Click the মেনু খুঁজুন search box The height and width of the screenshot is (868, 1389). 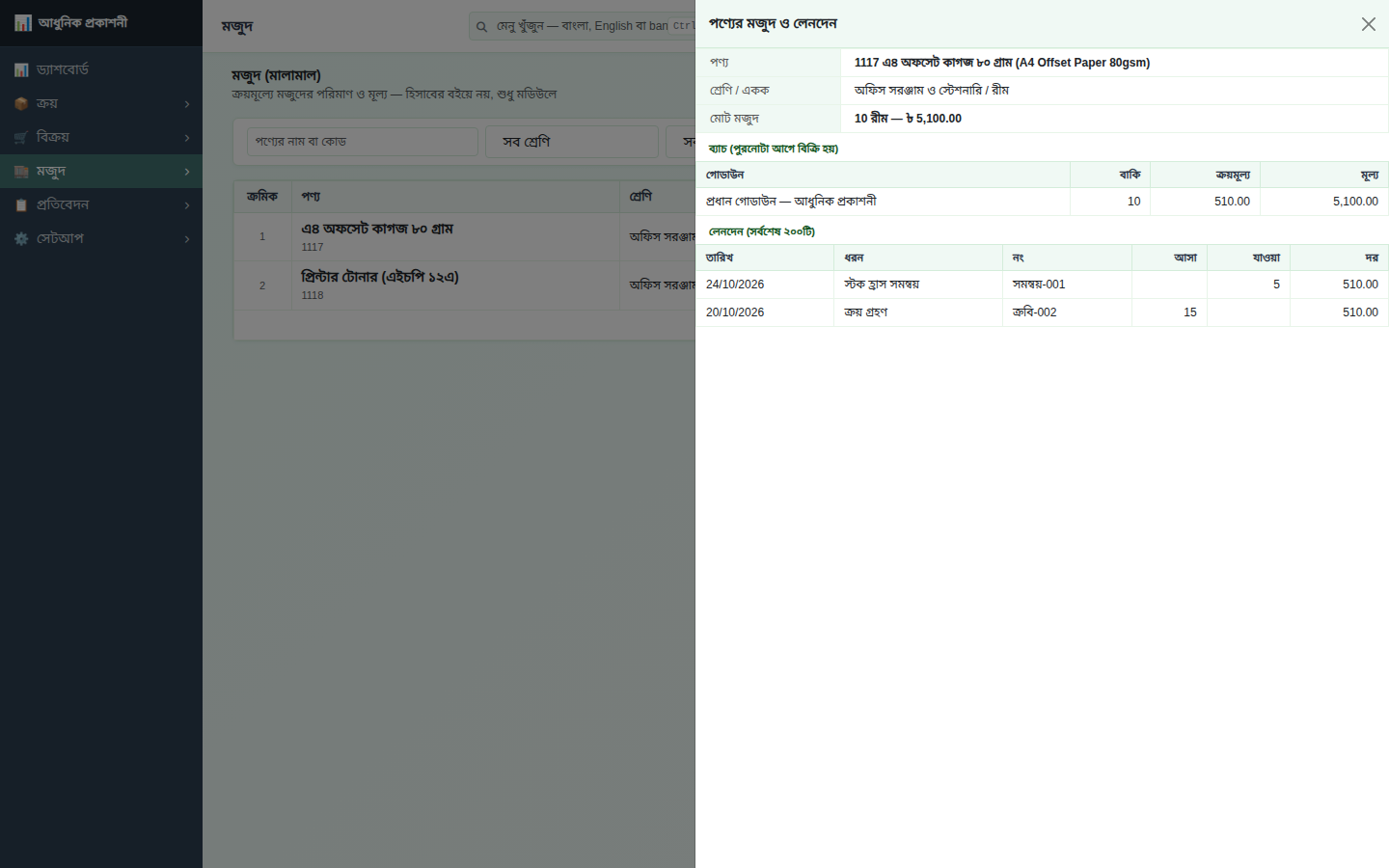coord(582,26)
